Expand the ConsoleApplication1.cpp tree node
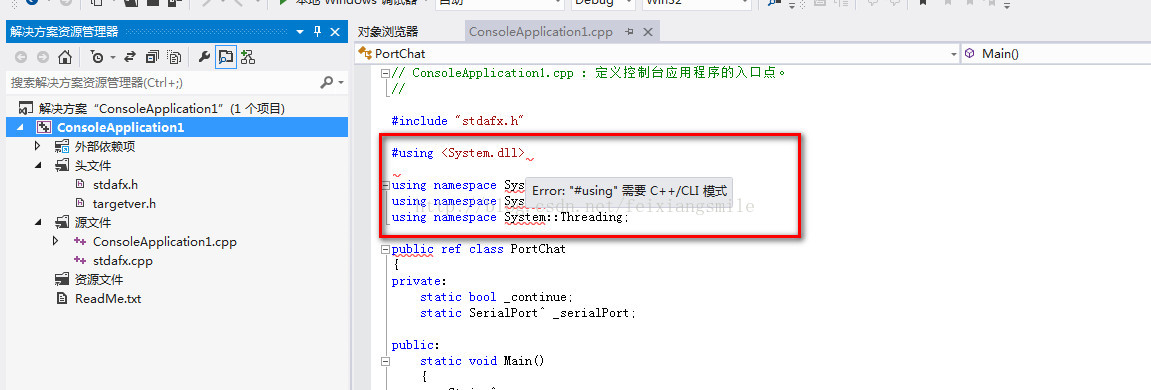1151x390 pixels. [56, 242]
